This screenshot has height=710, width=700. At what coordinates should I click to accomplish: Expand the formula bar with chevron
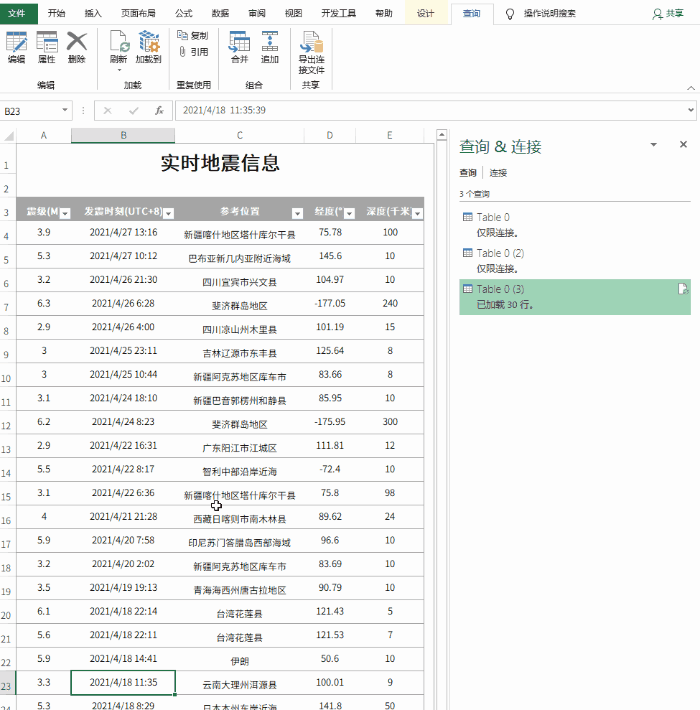[691, 110]
